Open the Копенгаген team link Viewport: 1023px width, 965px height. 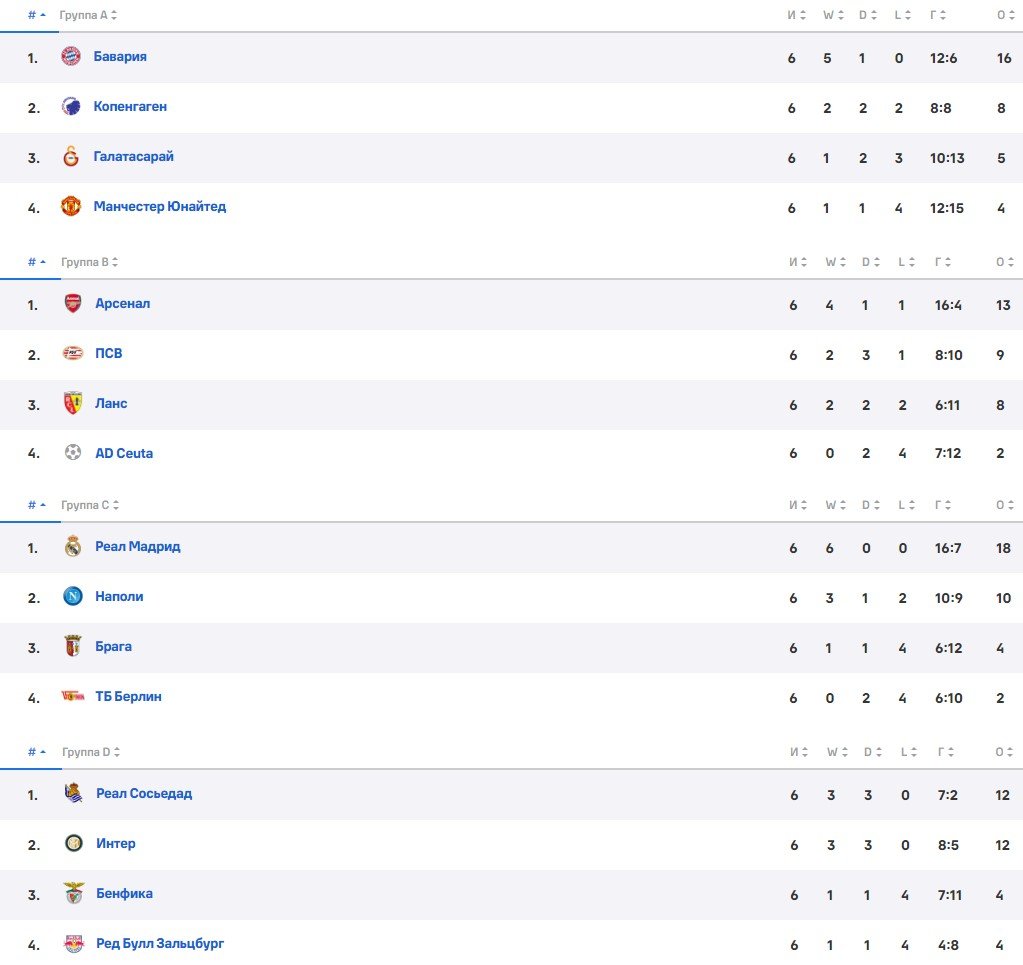(130, 107)
